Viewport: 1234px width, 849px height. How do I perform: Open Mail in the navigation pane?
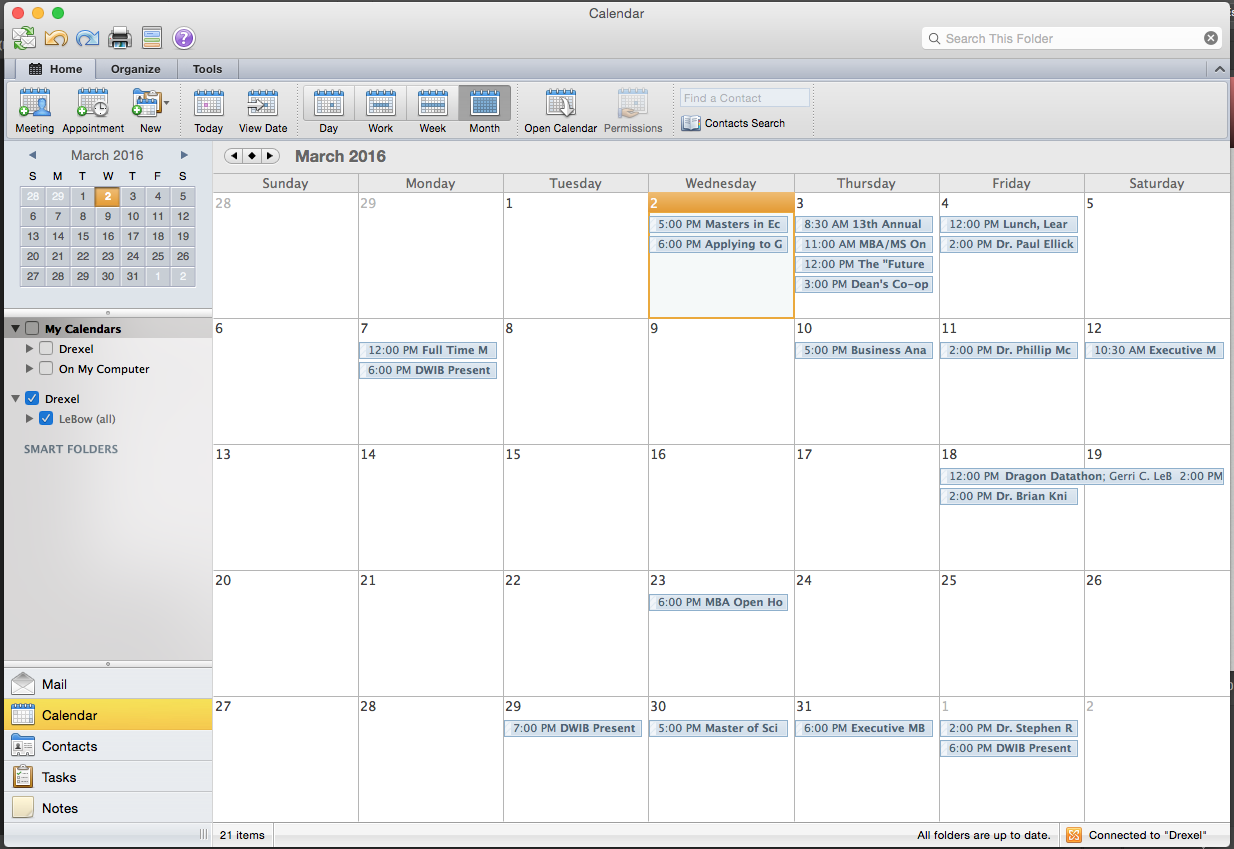(x=107, y=684)
